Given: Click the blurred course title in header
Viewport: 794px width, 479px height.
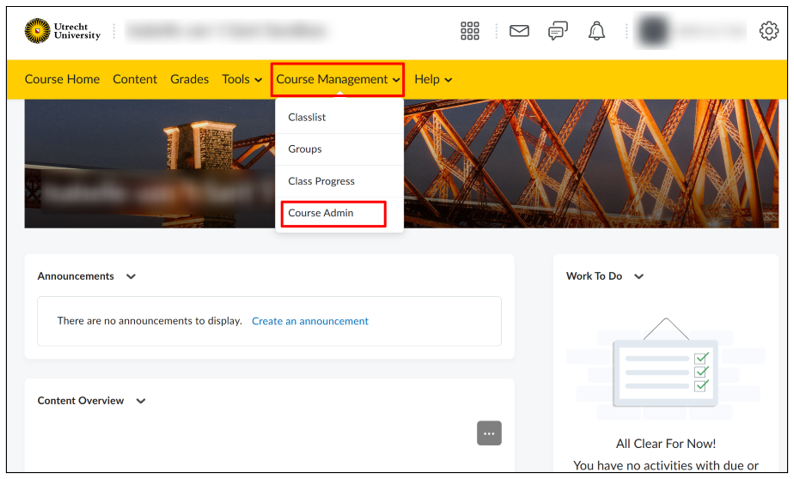Looking at the screenshot, I should (226, 31).
